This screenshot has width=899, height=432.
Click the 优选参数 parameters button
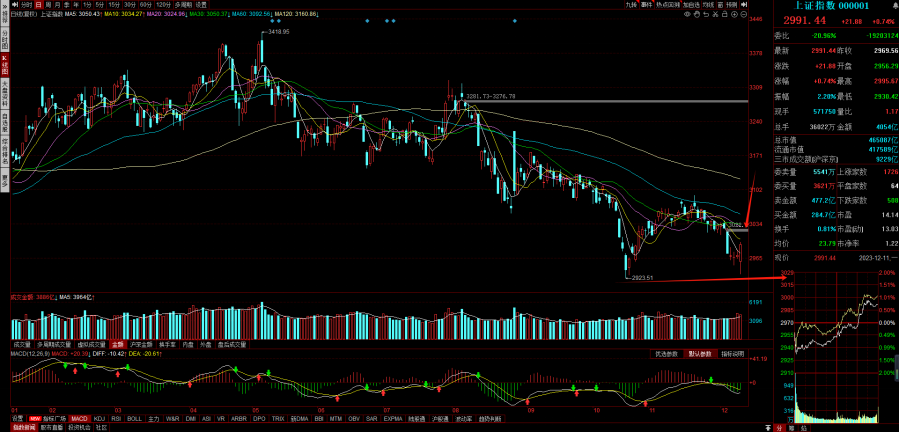point(667,354)
